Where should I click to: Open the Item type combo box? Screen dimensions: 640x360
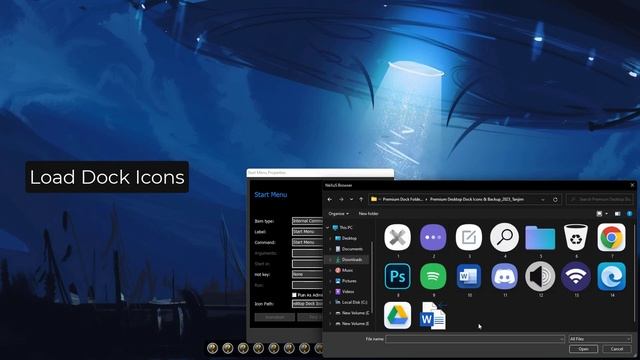coord(307,221)
